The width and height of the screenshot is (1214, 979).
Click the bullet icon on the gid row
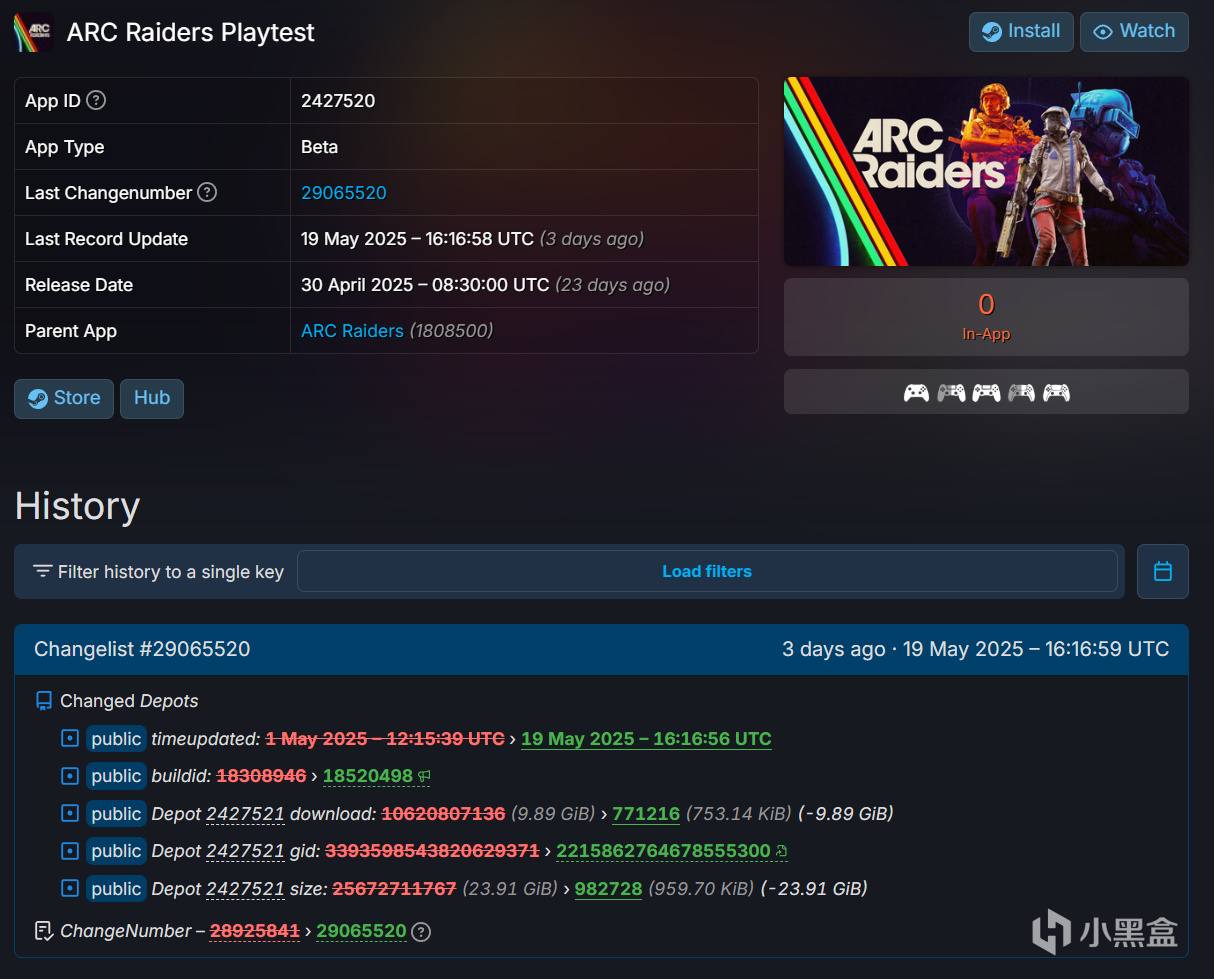click(x=69, y=851)
